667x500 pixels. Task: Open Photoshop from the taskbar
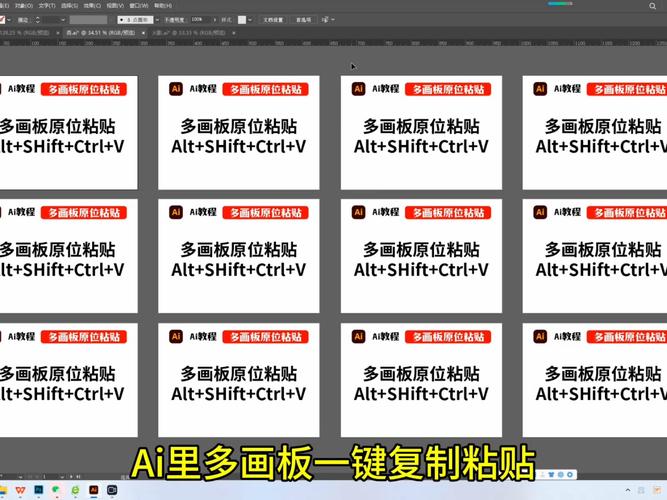click(x=39, y=490)
